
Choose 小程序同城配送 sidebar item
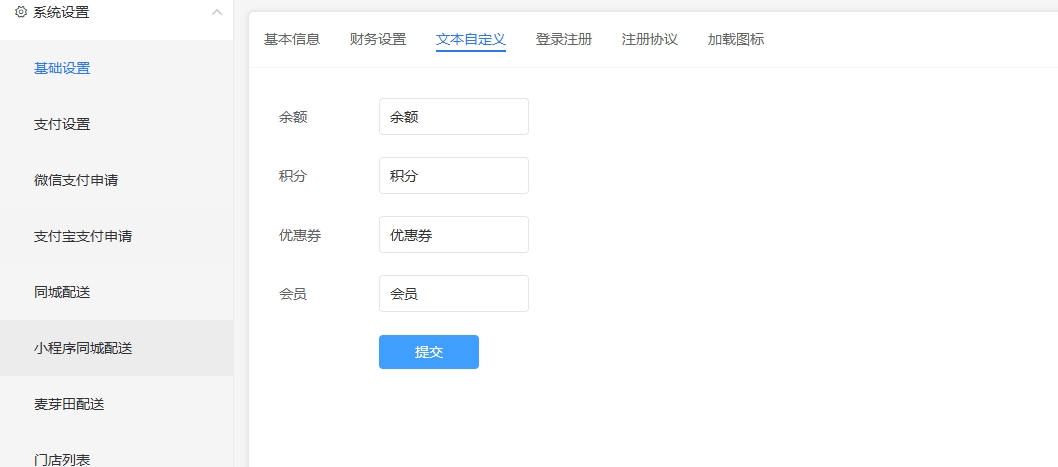tap(83, 348)
